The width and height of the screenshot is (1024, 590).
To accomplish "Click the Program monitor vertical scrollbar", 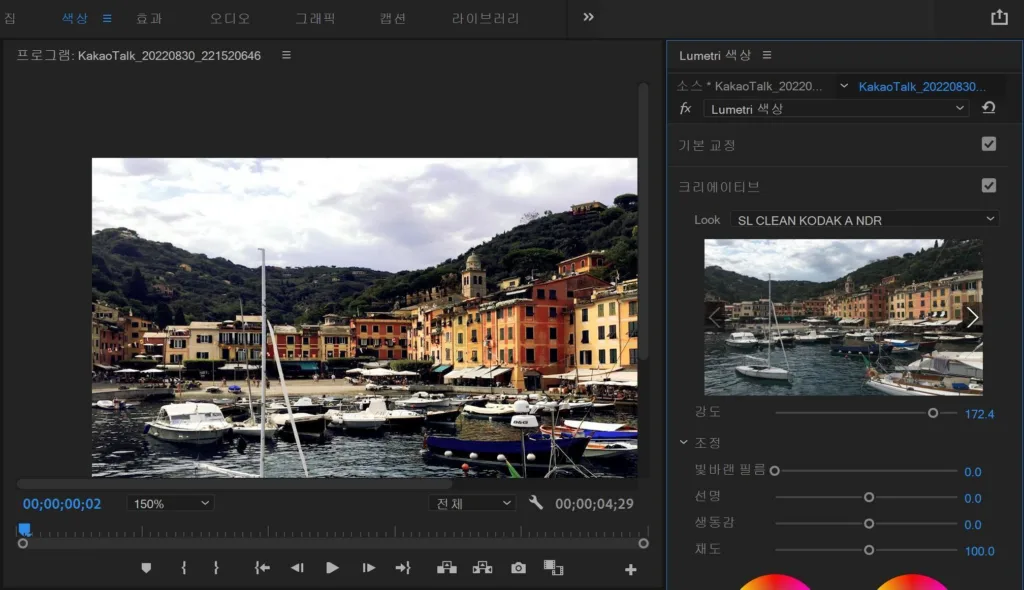I will pyautogui.click(x=643, y=221).
